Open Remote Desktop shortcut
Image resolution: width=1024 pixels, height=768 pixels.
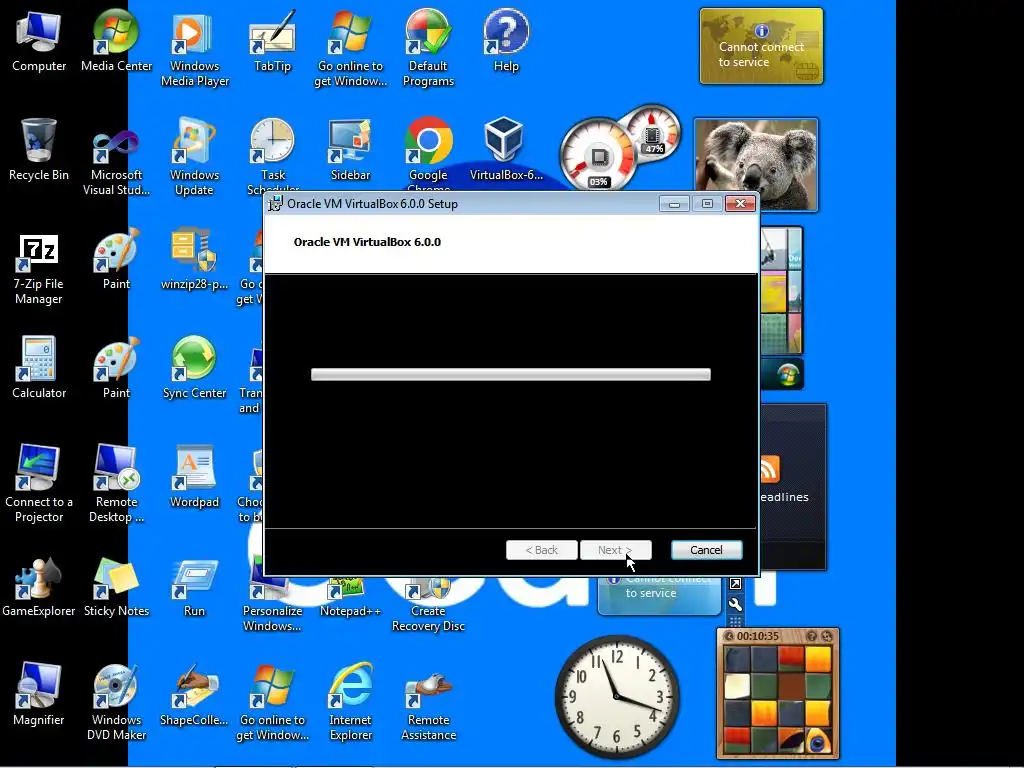click(x=116, y=485)
